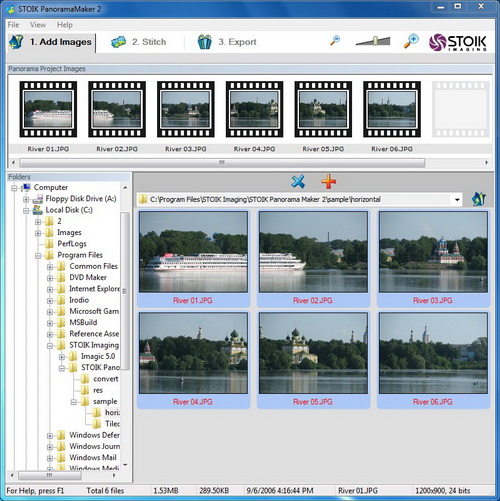
Task: Select the filmstrip thumbnail River 05.JPG
Action: tap(323, 109)
